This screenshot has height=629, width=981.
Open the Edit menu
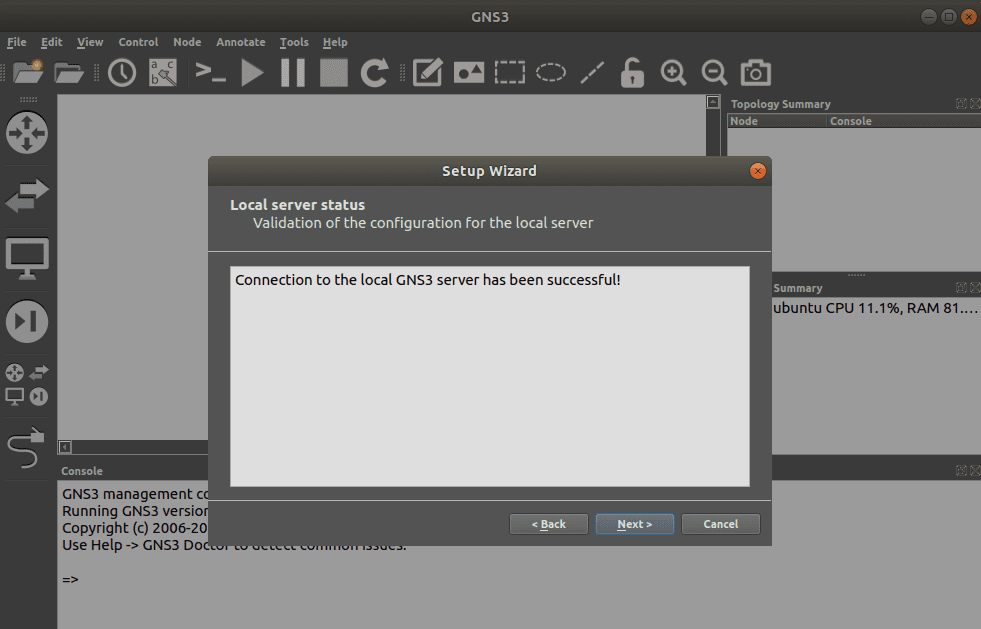pos(51,42)
